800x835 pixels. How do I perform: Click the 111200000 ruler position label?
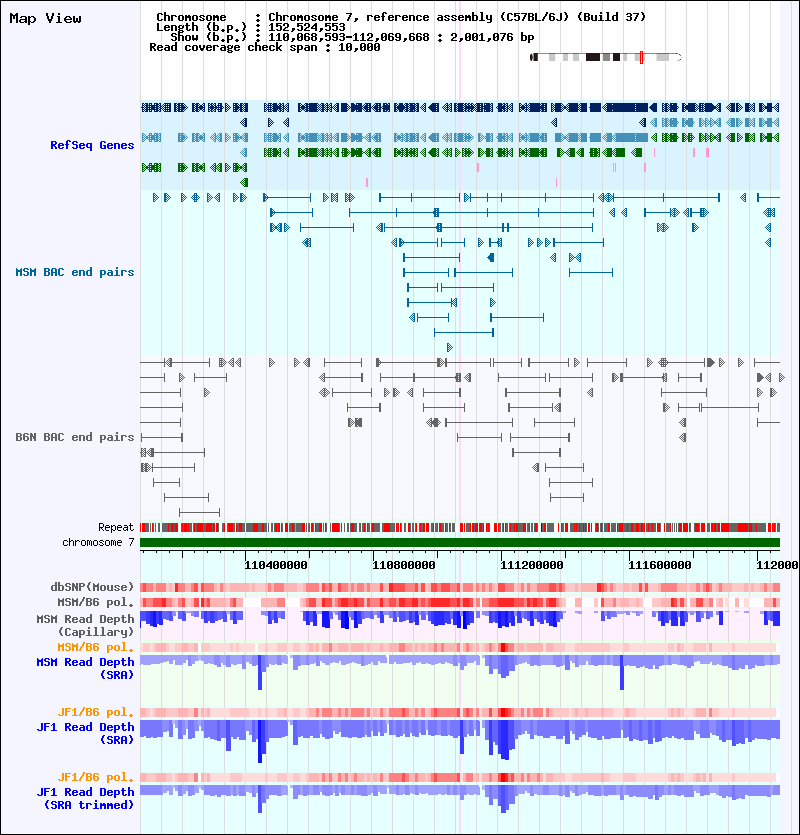[x=532, y=565]
